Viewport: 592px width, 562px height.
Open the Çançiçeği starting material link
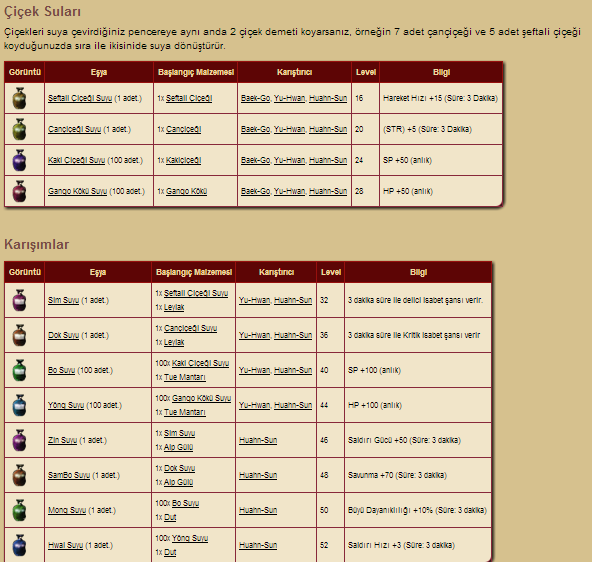[x=183, y=129]
